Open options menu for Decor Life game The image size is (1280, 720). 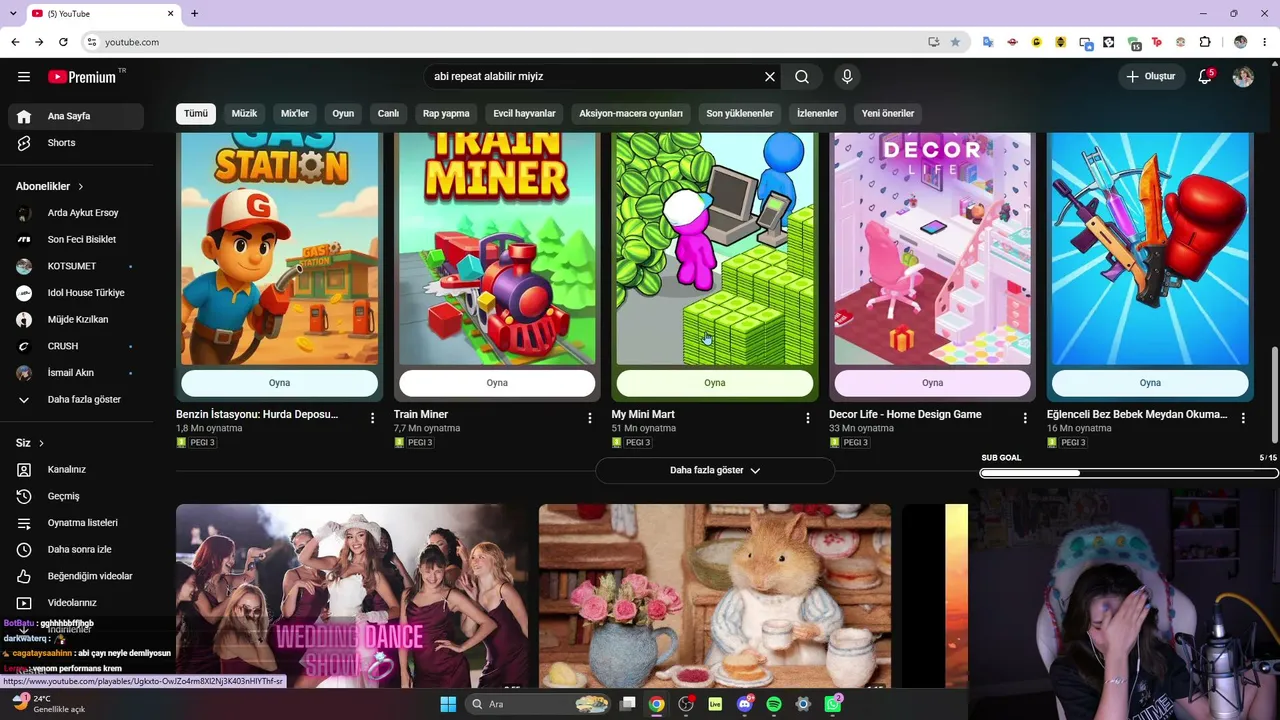tap(1025, 418)
